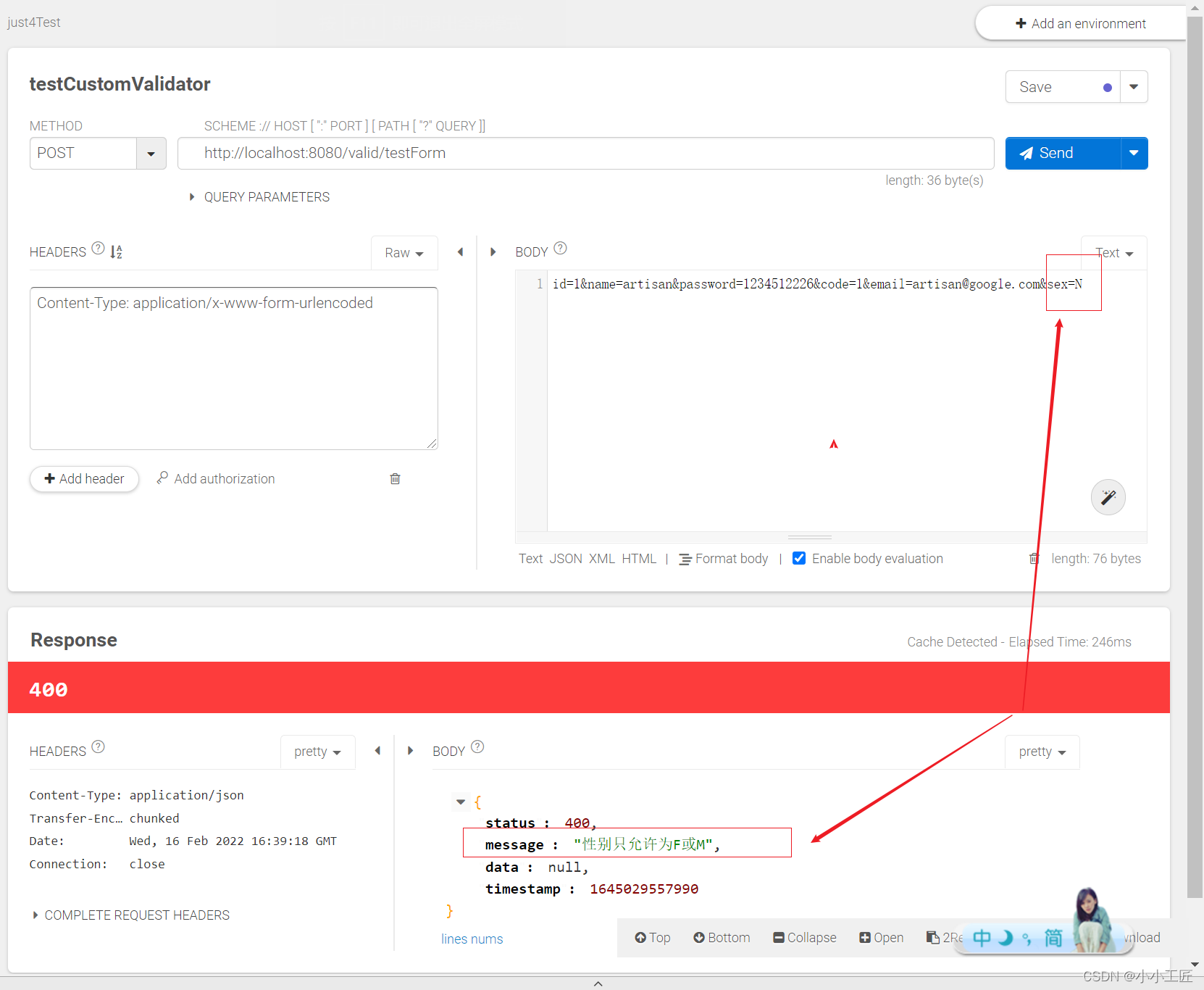Toggle lines nums link in response

tap(472, 939)
